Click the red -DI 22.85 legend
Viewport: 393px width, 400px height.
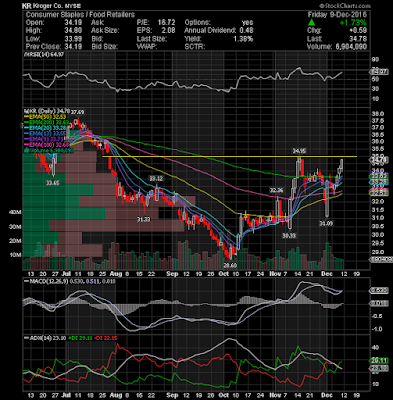click(x=105, y=337)
